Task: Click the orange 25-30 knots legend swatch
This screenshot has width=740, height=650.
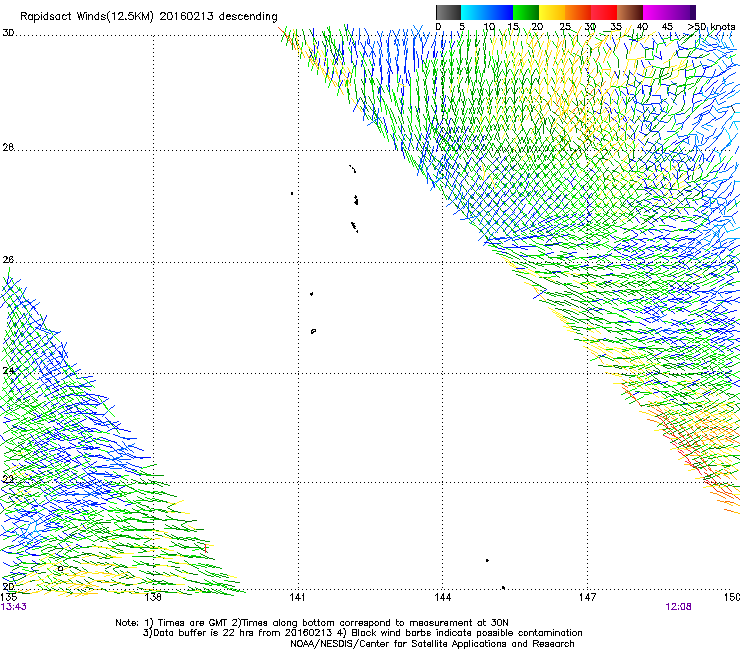Action: click(x=578, y=12)
